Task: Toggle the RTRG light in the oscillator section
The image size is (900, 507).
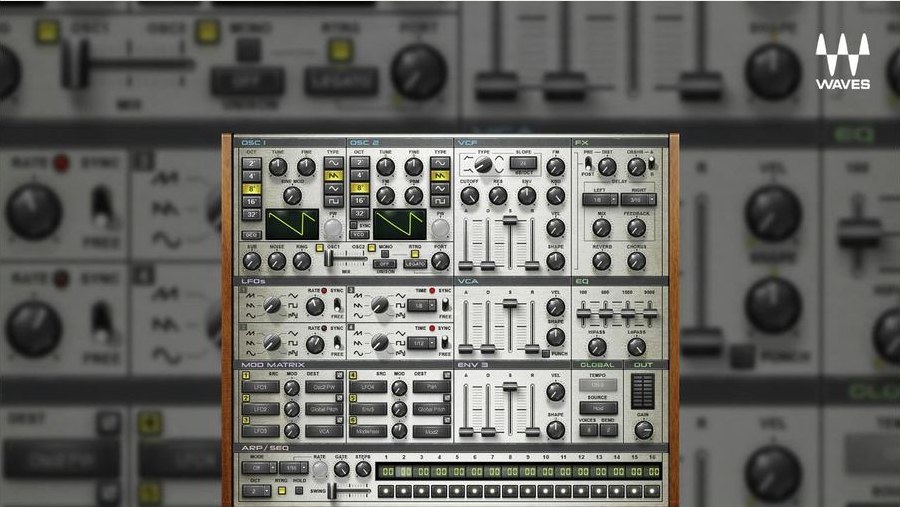Action: pyautogui.click(x=414, y=254)
